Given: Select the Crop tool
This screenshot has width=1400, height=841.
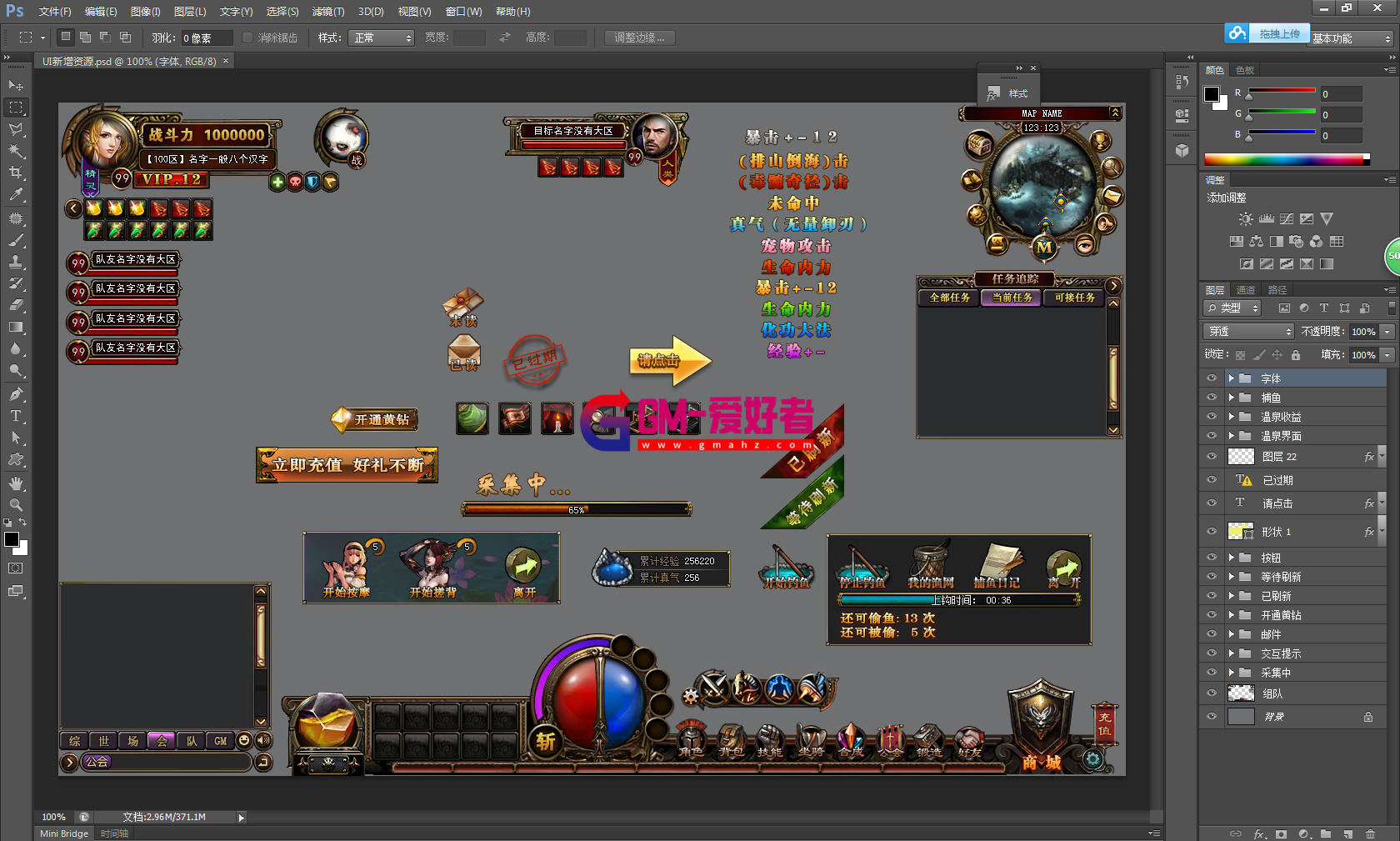Looking at the screenshot, I should coord(16,173).
